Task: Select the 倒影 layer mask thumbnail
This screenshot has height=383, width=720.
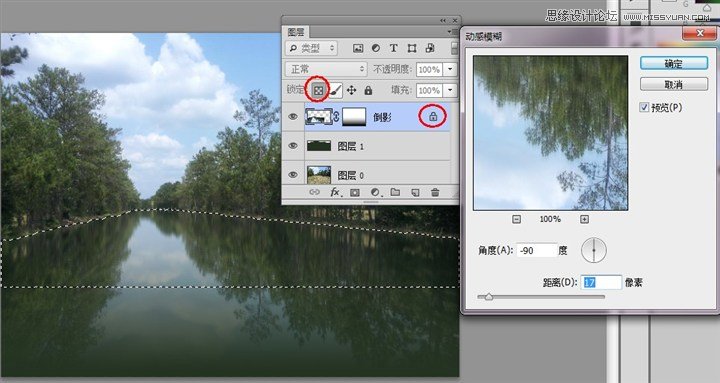Action: click(x=354, y=117)
